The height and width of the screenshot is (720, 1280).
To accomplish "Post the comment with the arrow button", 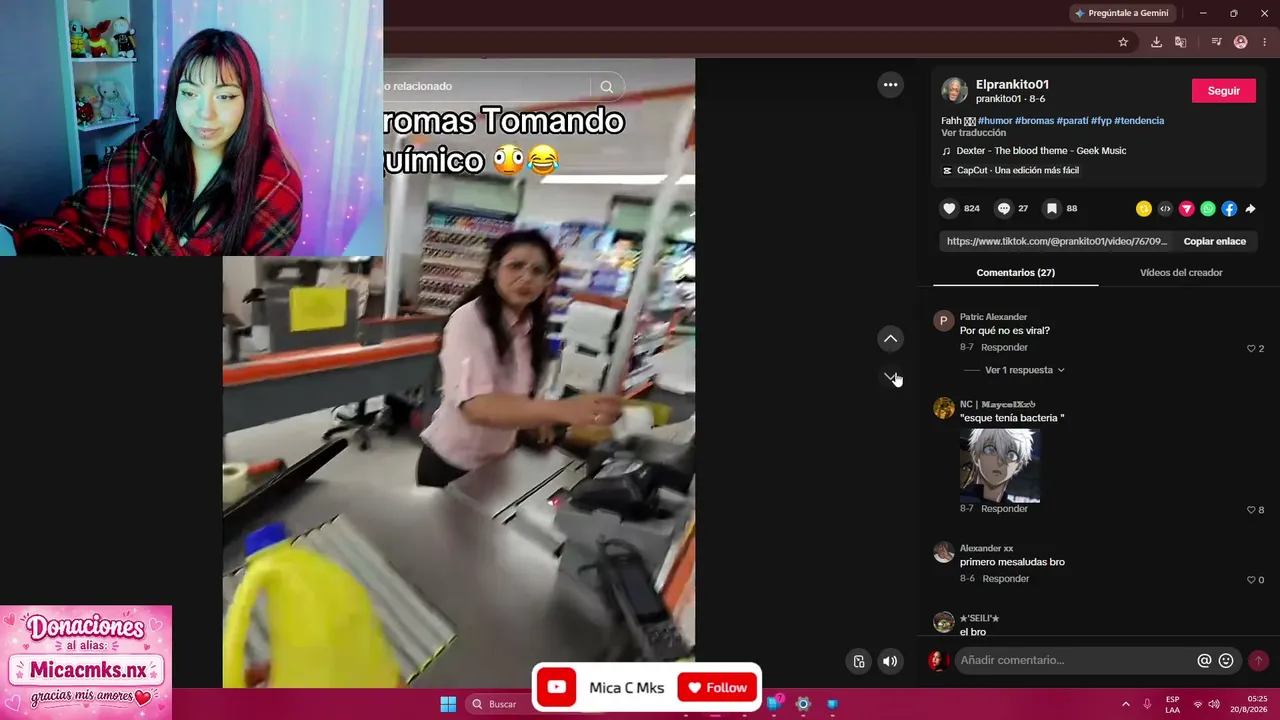I will pyautogui.click(x=1258, y=661).
